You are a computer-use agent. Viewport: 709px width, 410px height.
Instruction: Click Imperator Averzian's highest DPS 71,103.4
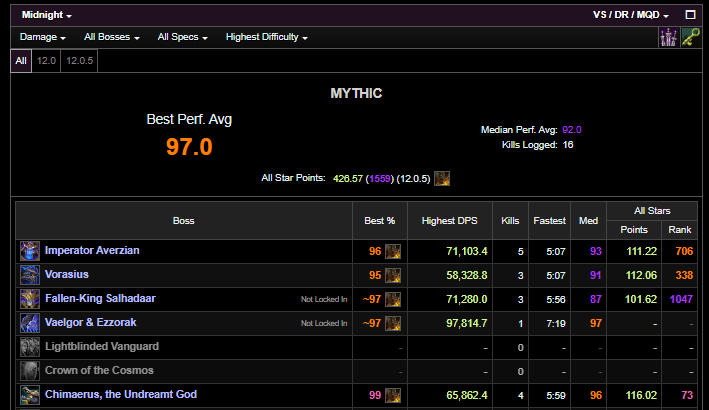(467, 251)
